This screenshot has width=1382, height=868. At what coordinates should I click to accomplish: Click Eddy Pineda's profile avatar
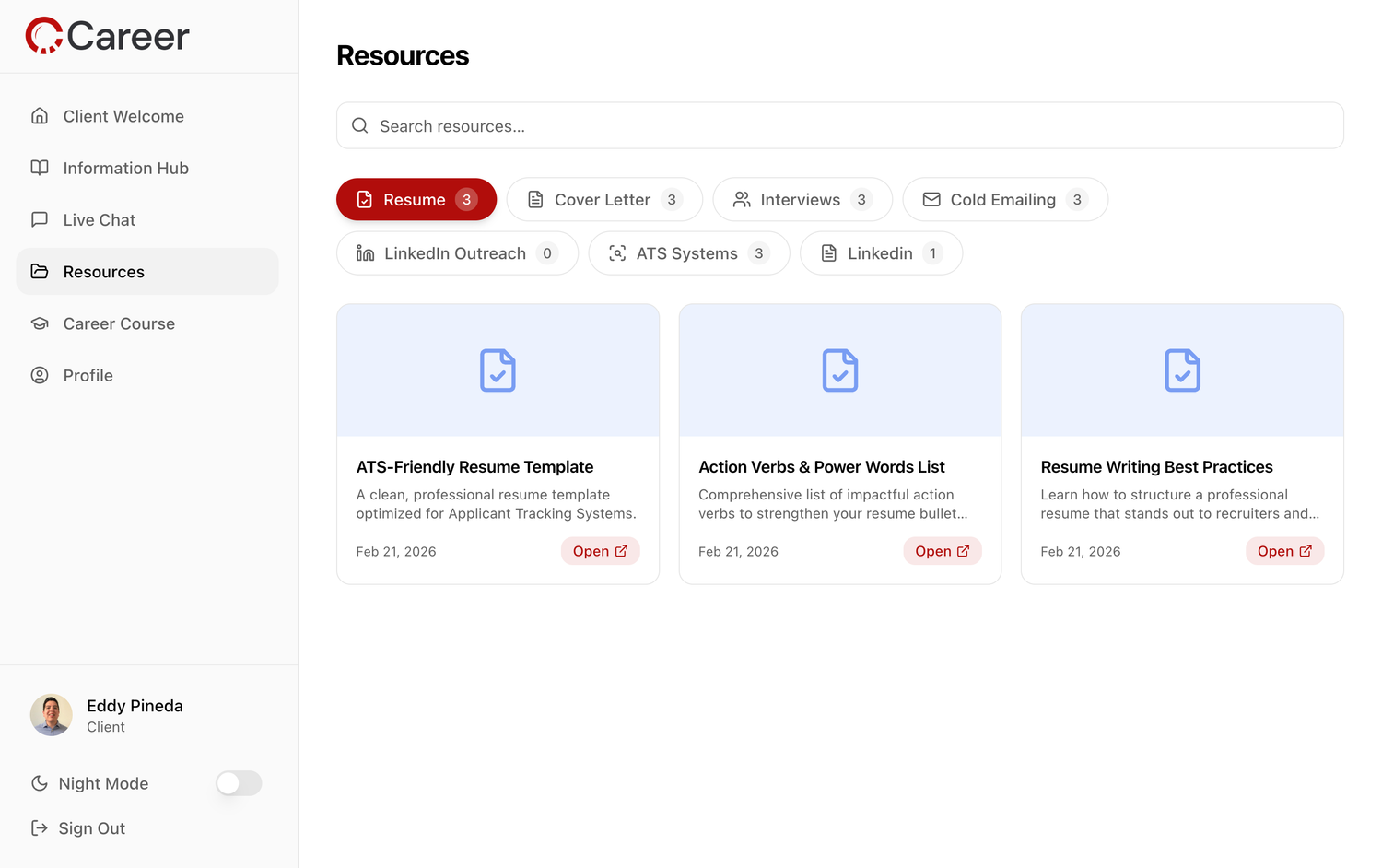(52, 715)
